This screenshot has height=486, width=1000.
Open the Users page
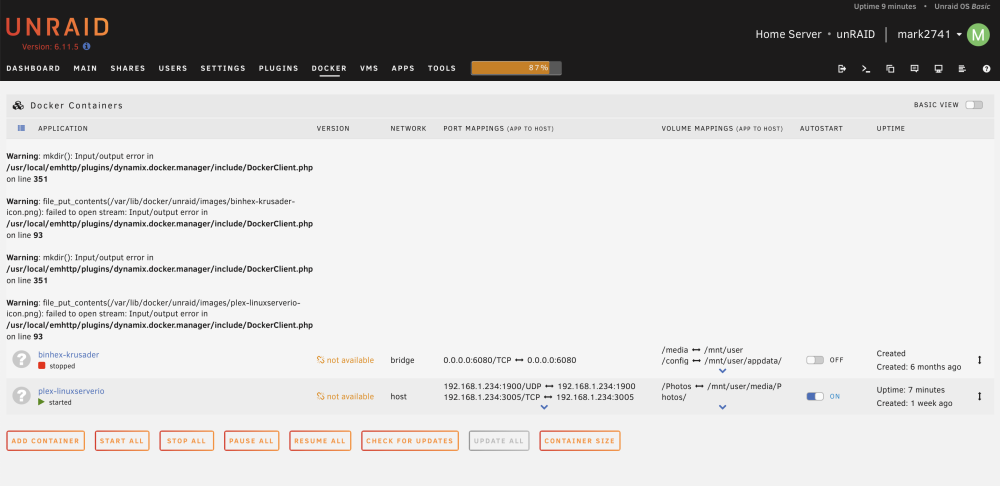point(173,68)
